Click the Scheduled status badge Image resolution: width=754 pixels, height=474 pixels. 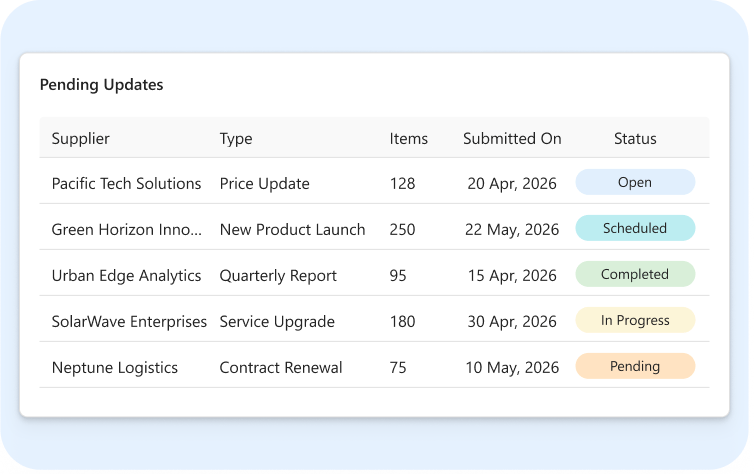click(x=635, y=228)
